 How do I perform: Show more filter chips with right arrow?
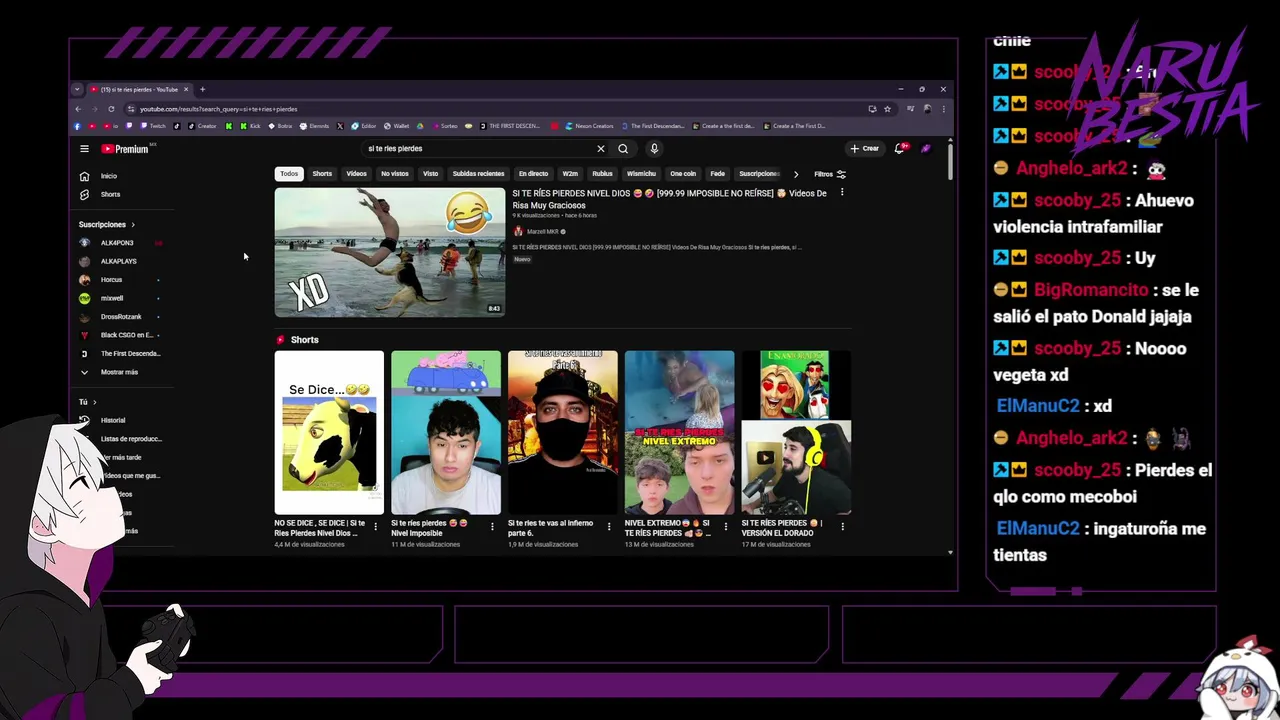pyautogui.click(x=796, y=174)
